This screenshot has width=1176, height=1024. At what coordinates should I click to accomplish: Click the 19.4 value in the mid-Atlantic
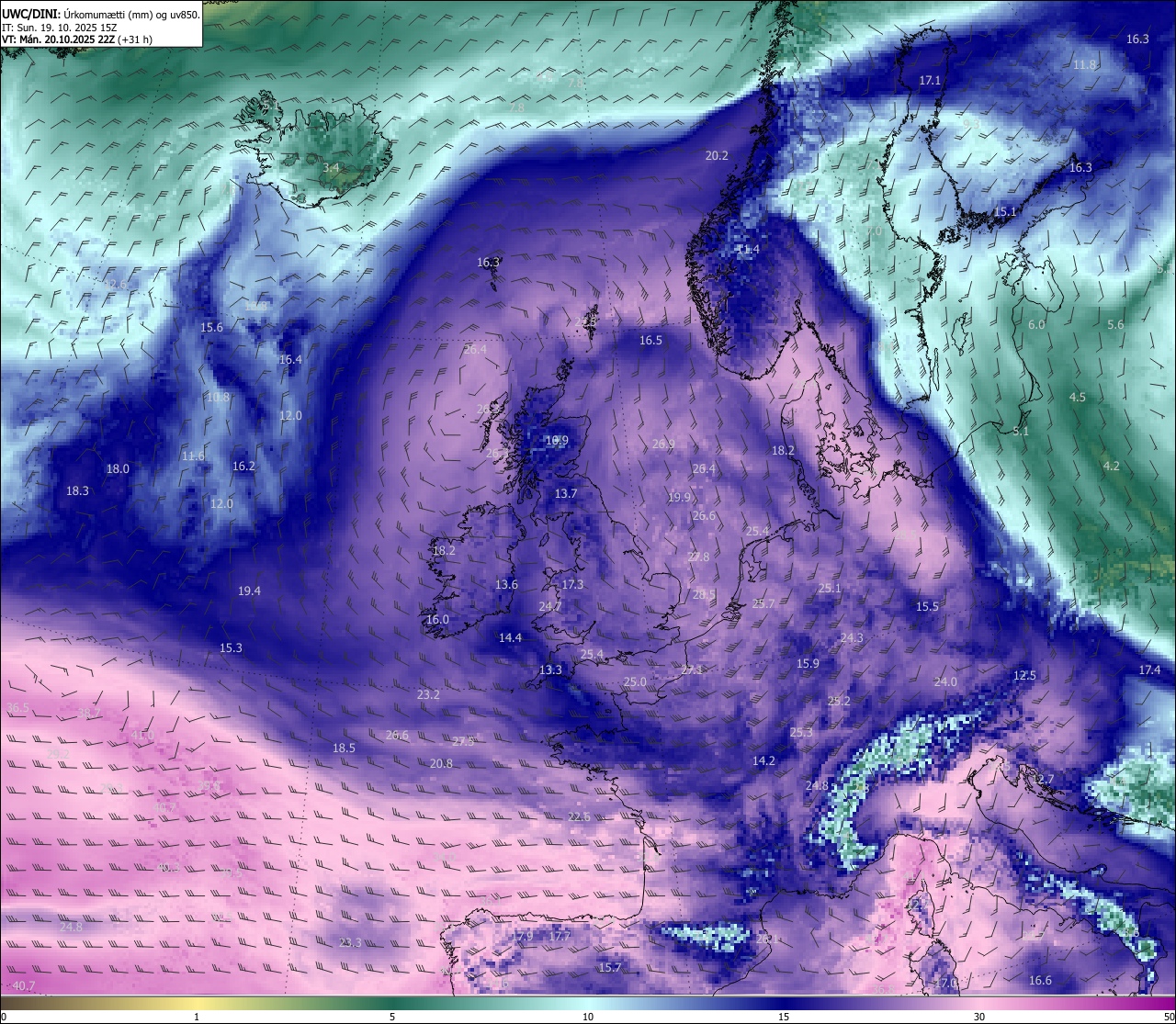[x=249, y=591]
